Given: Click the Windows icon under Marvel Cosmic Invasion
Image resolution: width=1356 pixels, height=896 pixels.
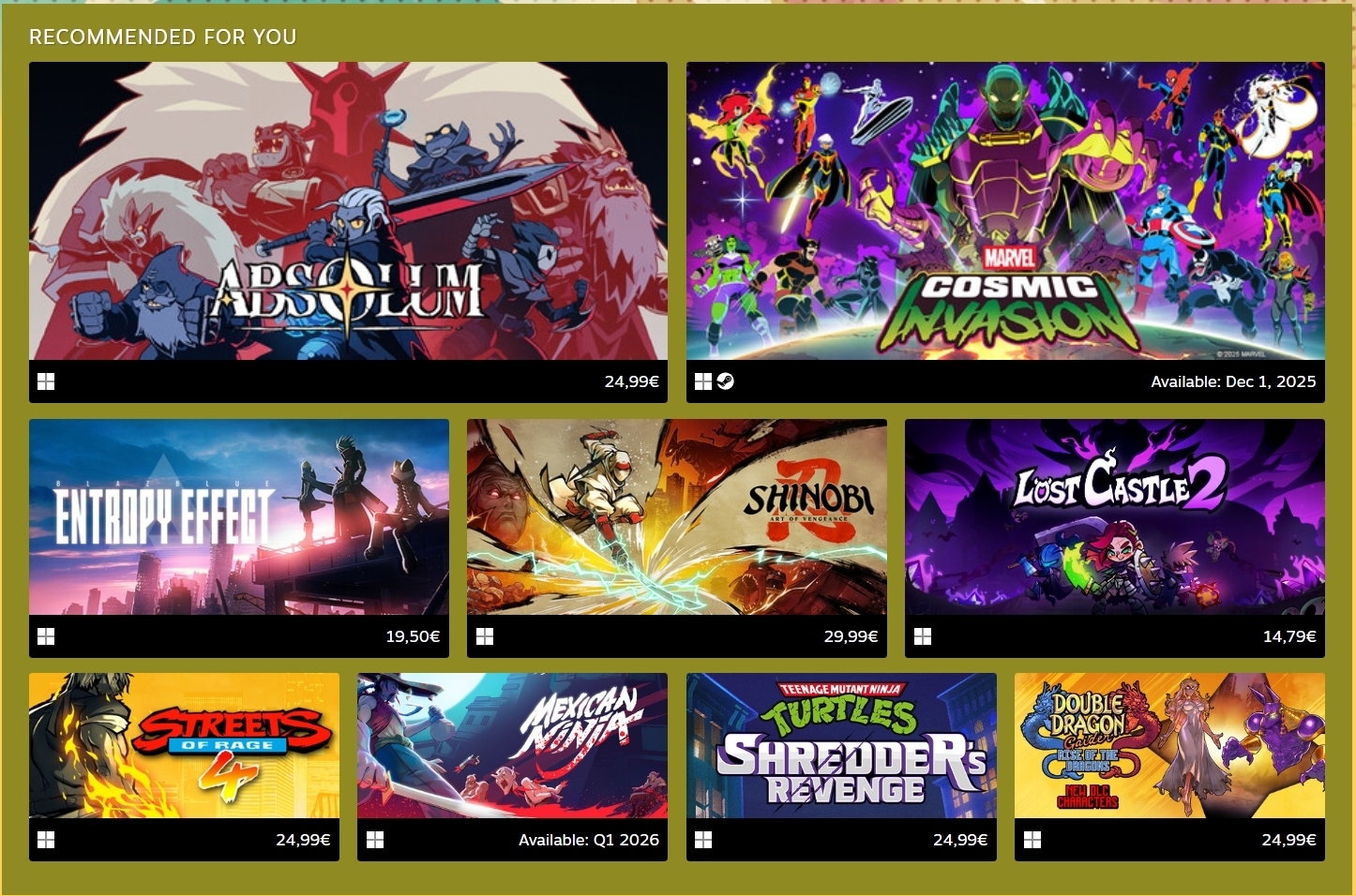Looking at the screenshot, I should click(703, 381).
